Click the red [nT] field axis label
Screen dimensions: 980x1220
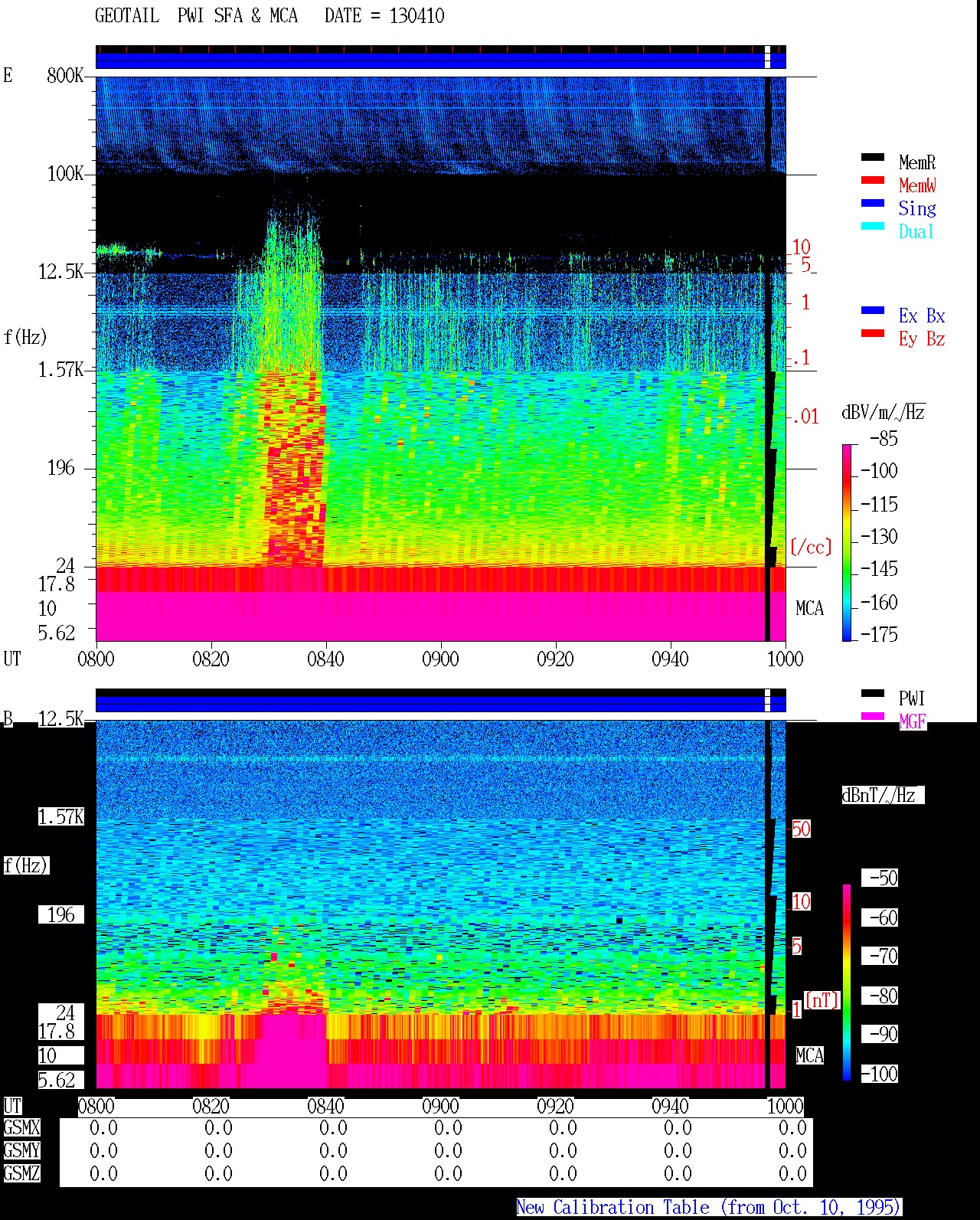click(822, 1000)
